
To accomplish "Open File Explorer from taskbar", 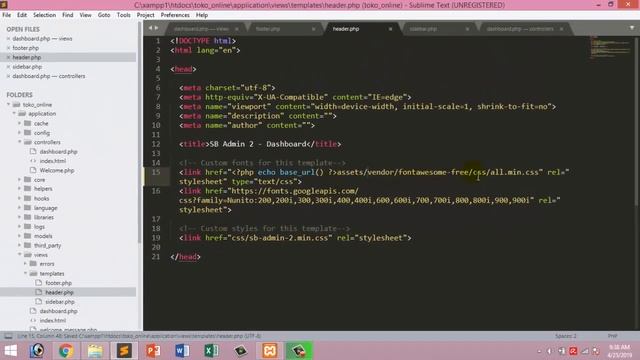I will pos(95,351).
